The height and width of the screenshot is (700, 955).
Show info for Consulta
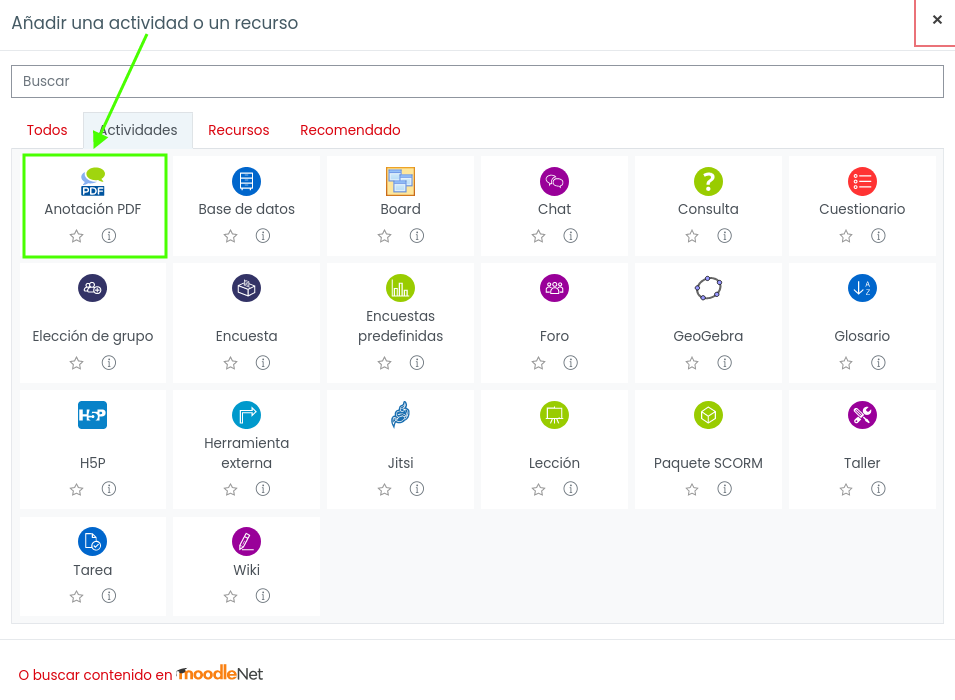[x=724, y=236]
